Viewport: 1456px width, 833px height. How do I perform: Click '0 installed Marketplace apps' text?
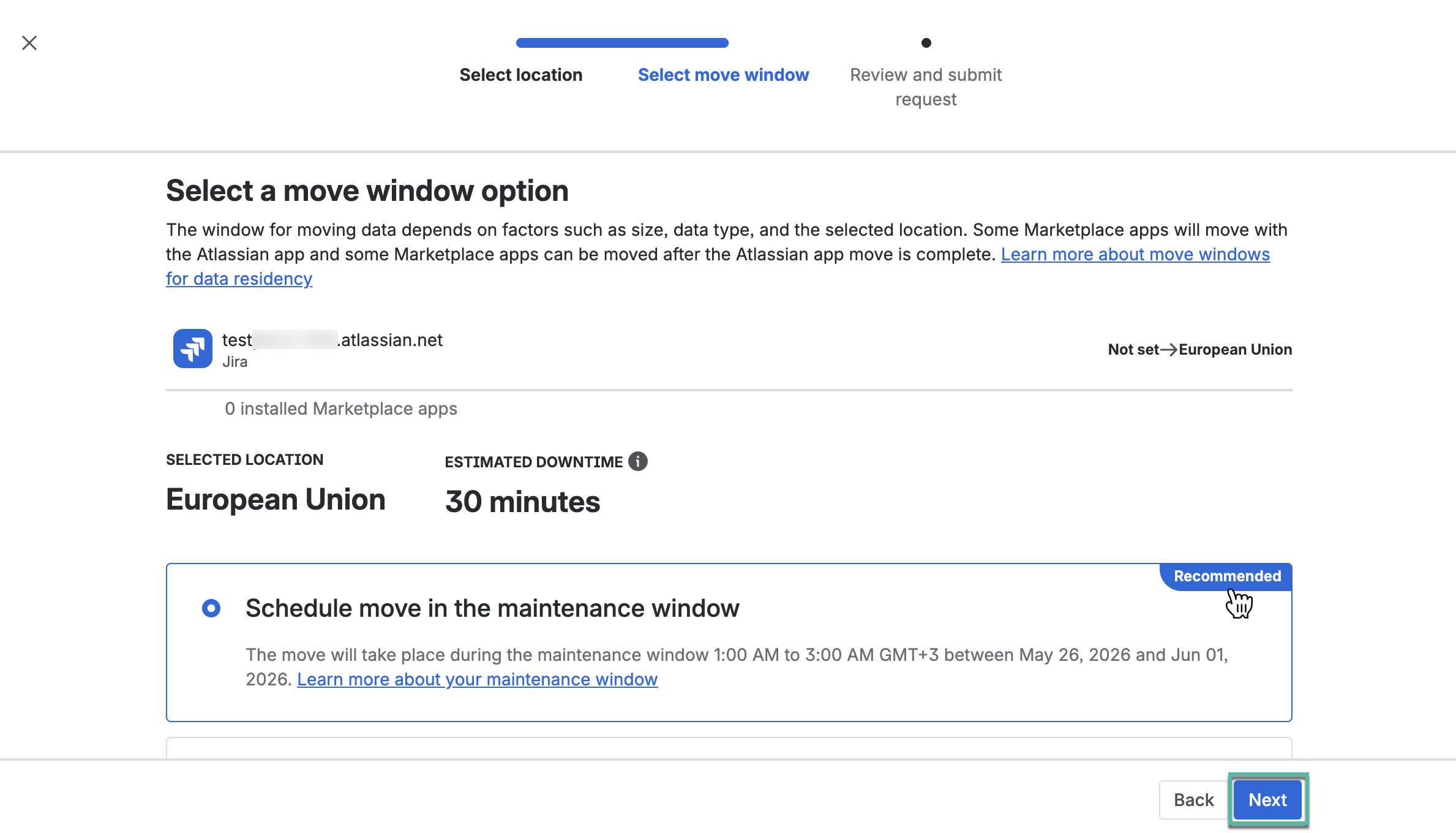pos(341,409)
